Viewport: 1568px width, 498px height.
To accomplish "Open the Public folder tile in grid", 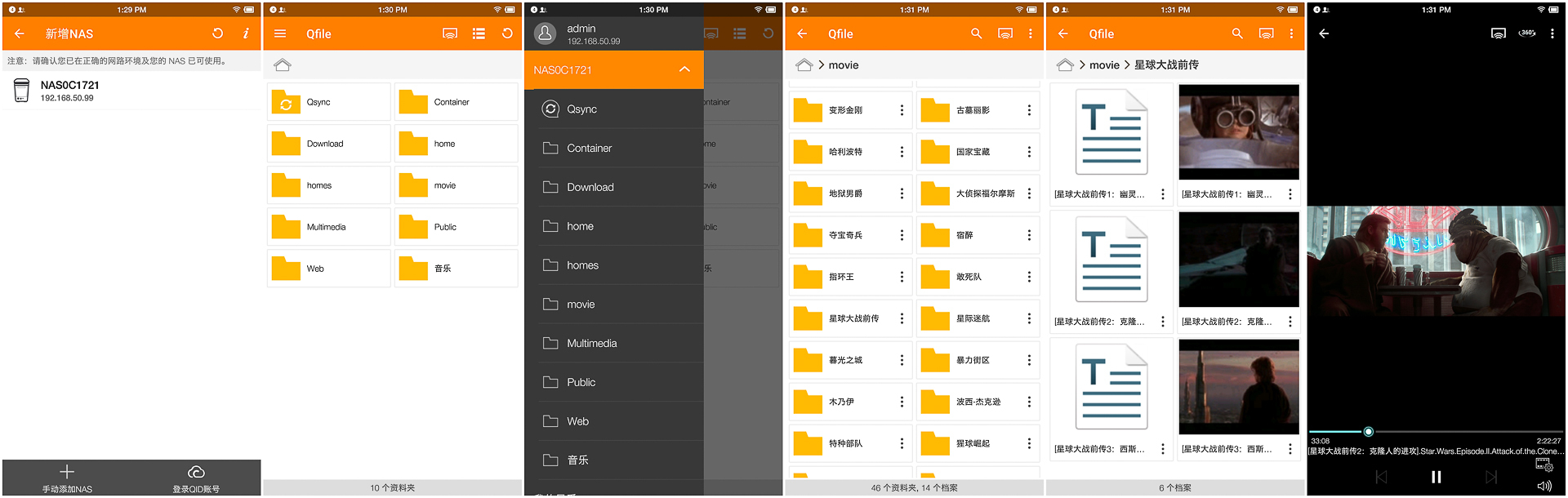I will click(x=456, y=227).
